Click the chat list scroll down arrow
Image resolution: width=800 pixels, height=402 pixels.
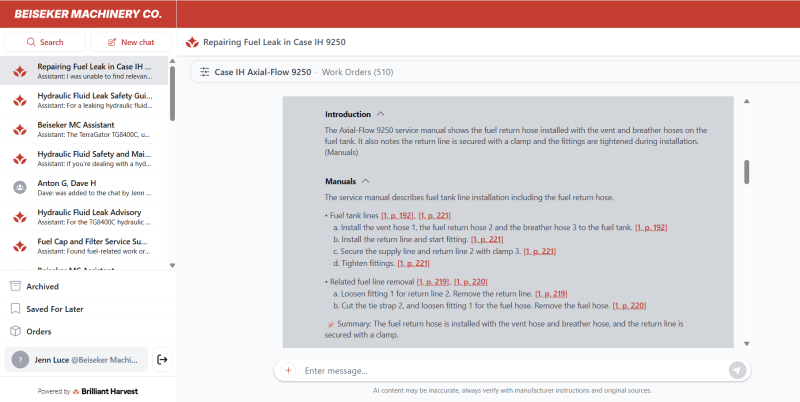click(172, 265)
